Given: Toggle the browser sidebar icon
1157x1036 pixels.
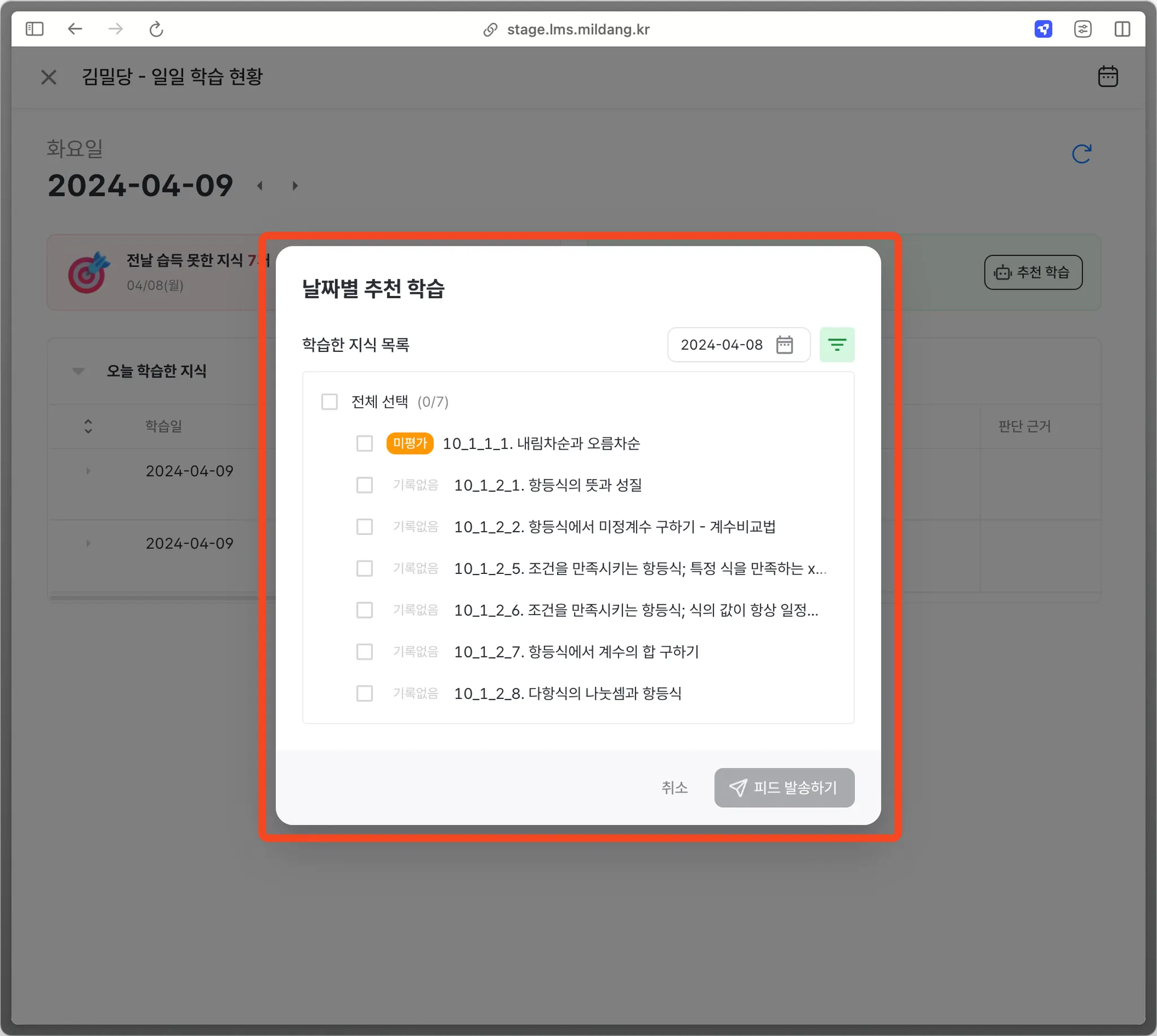Looking at the screenshot, I should 34,29.
